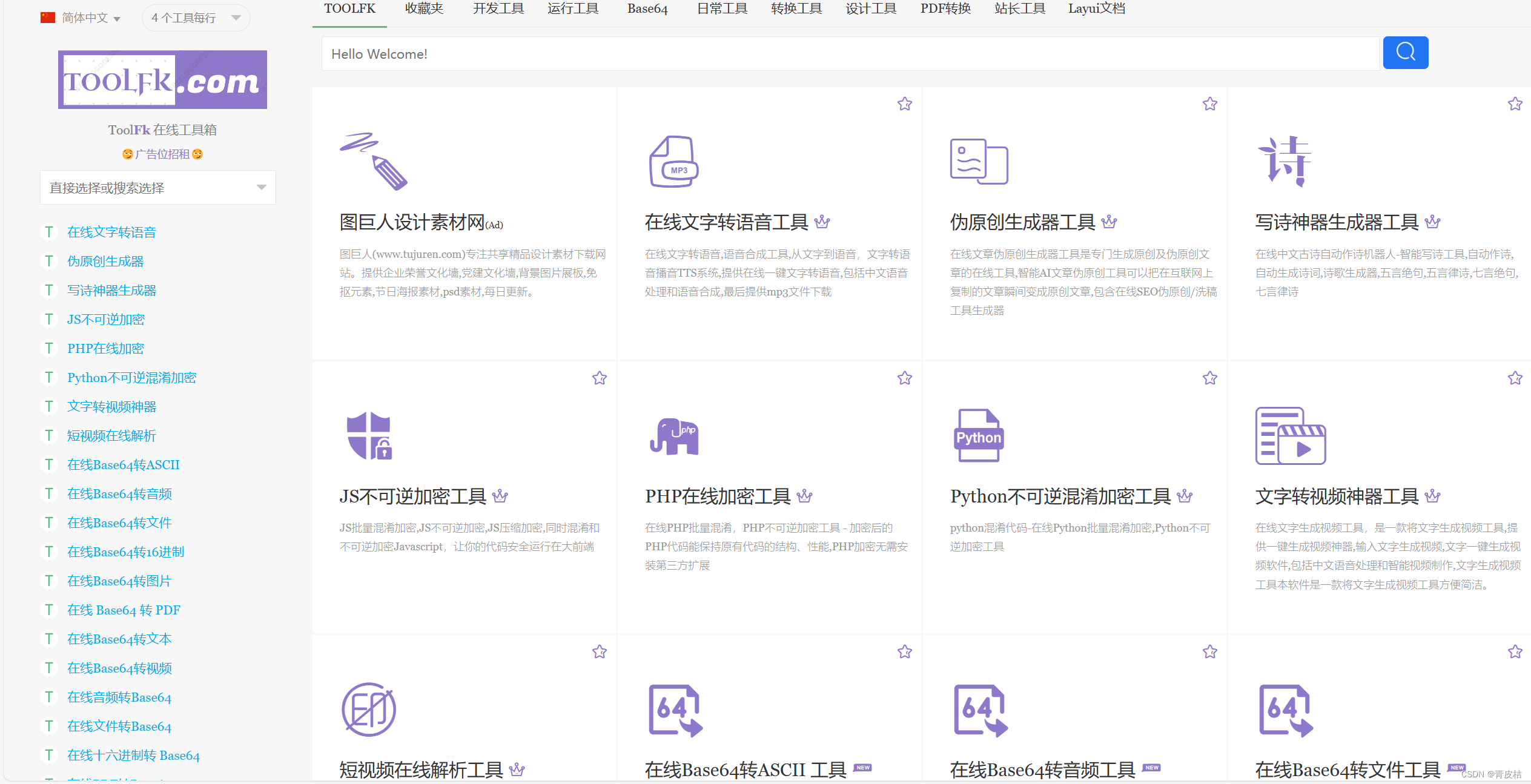The width and height of the screenshot is (1531, 784).
Task: Open the 站长工具 tab
Action: pos(1020,9)
